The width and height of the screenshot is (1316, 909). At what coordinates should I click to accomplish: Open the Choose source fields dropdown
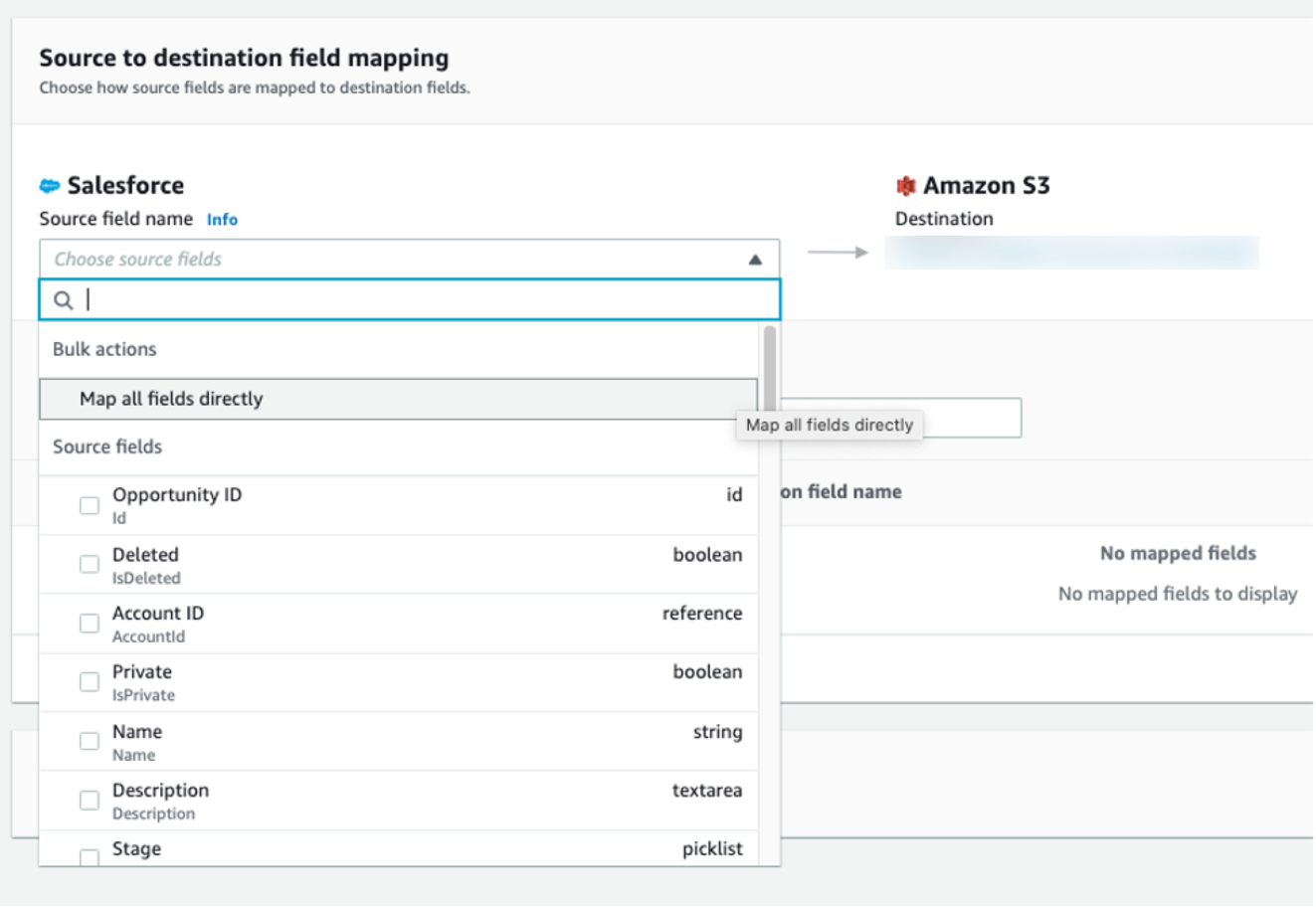point(398,260)
